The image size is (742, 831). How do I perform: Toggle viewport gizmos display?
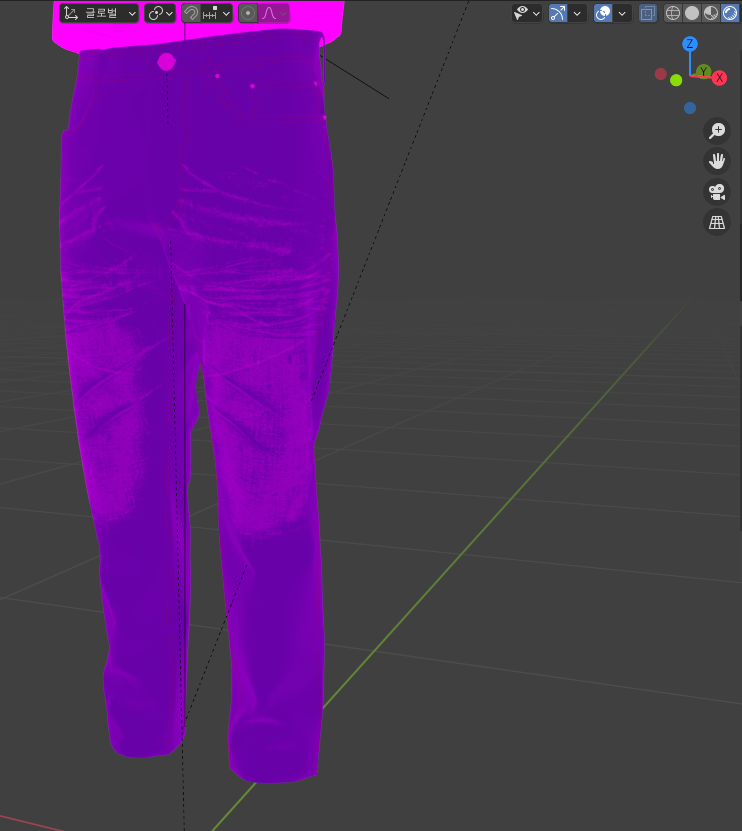[x=558, y=13]
